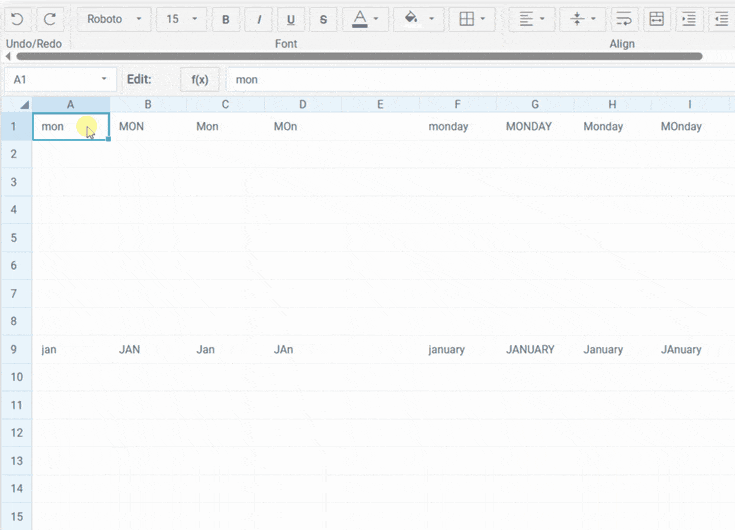
Task: Open the Roboto font family dropdown
Action: click(x=113, y=19)
